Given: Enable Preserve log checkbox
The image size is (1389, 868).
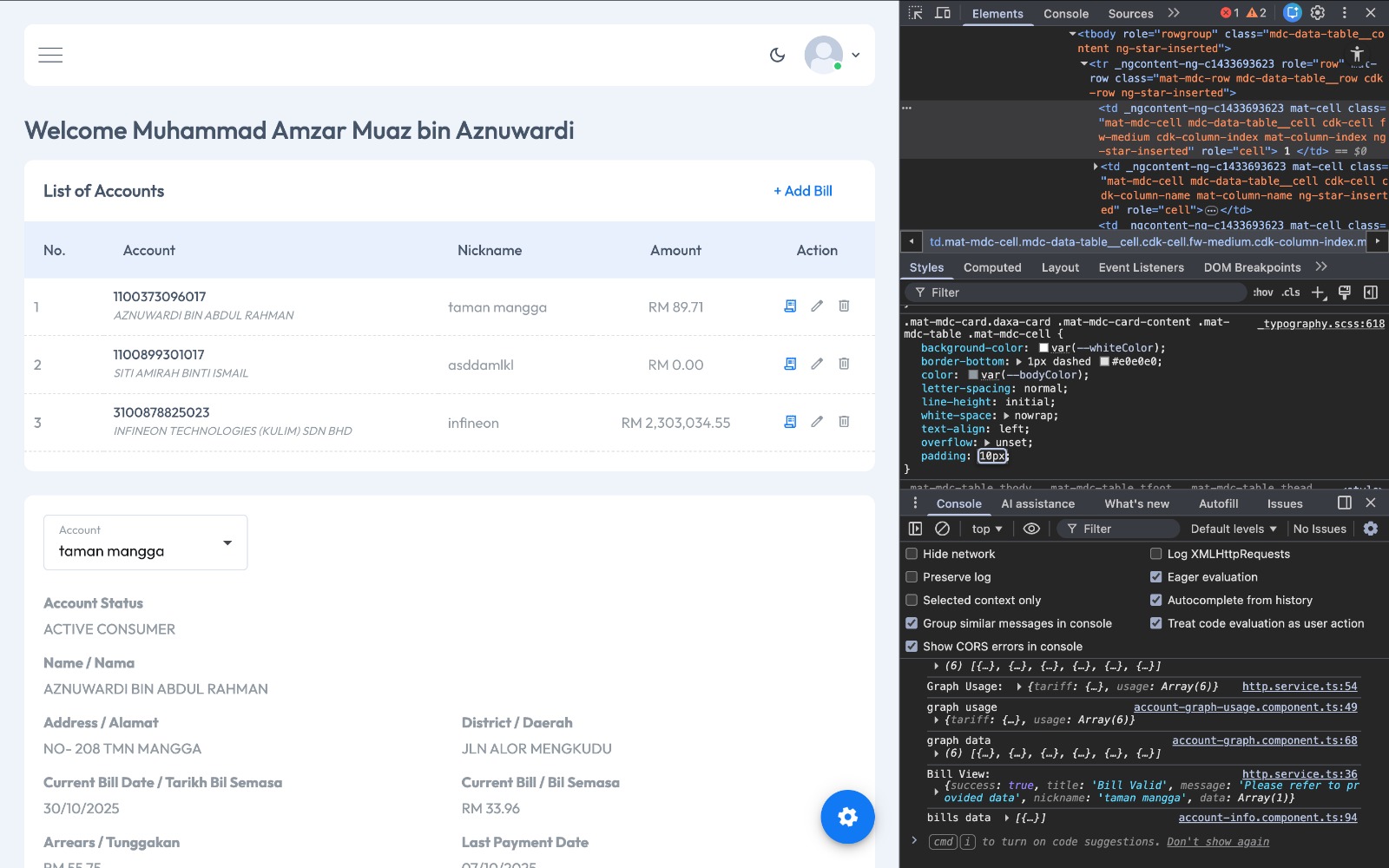Looking at the screenshot, I should [x=912, y=577].
